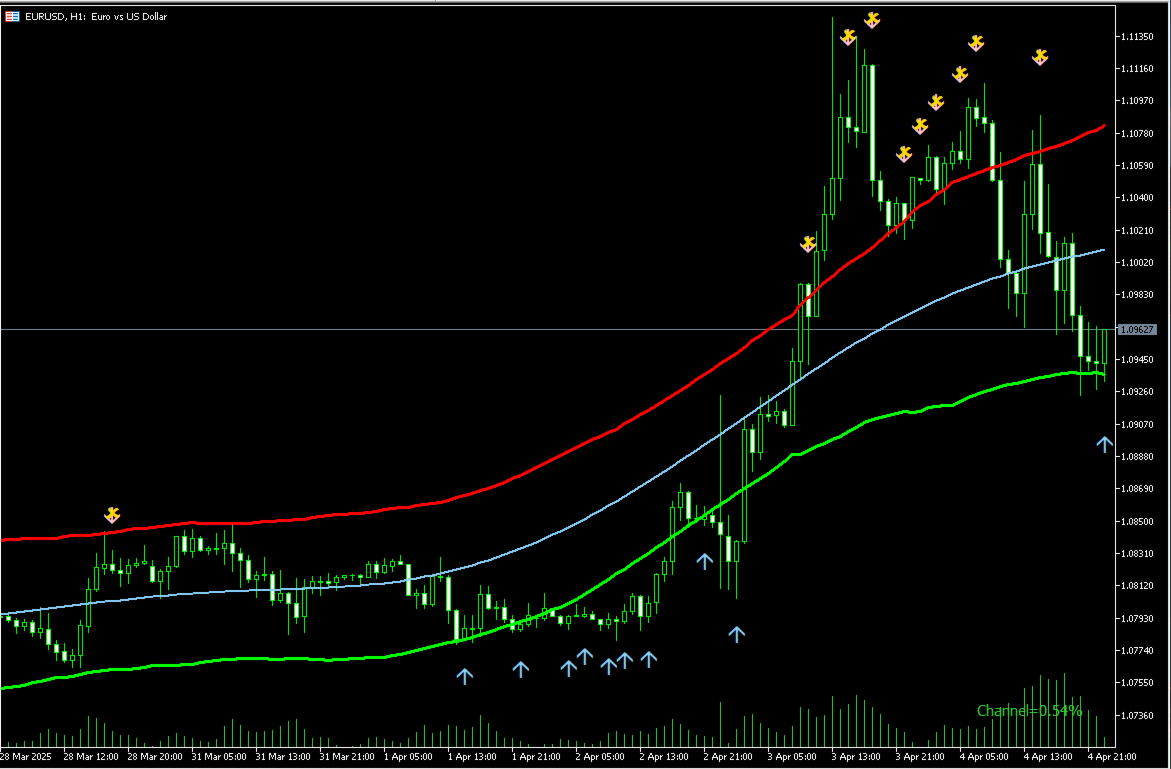Click the rightmost anchor icon near 4 Apr 13:00
The width and height of the screenshot is (1171, 769).
1040,57
